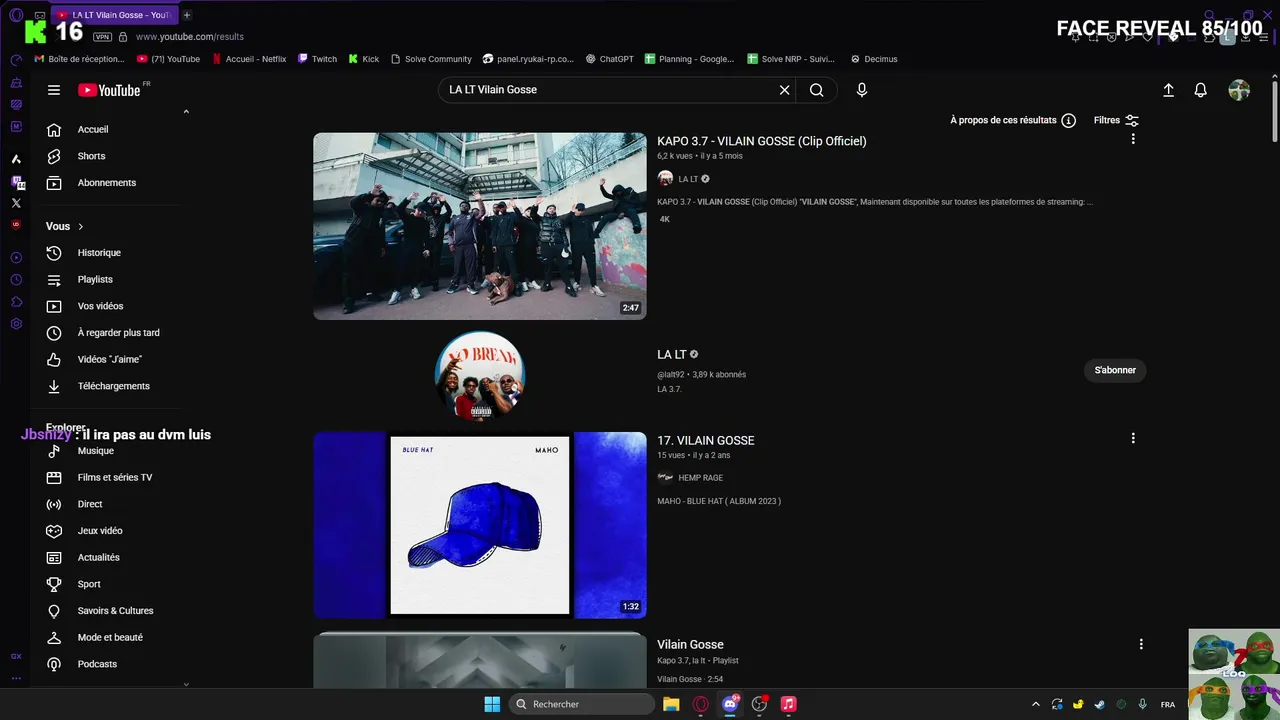Open HEMP RAGE channel link
The width and height of the screenshot is (1280, 720).
point(700,478)
